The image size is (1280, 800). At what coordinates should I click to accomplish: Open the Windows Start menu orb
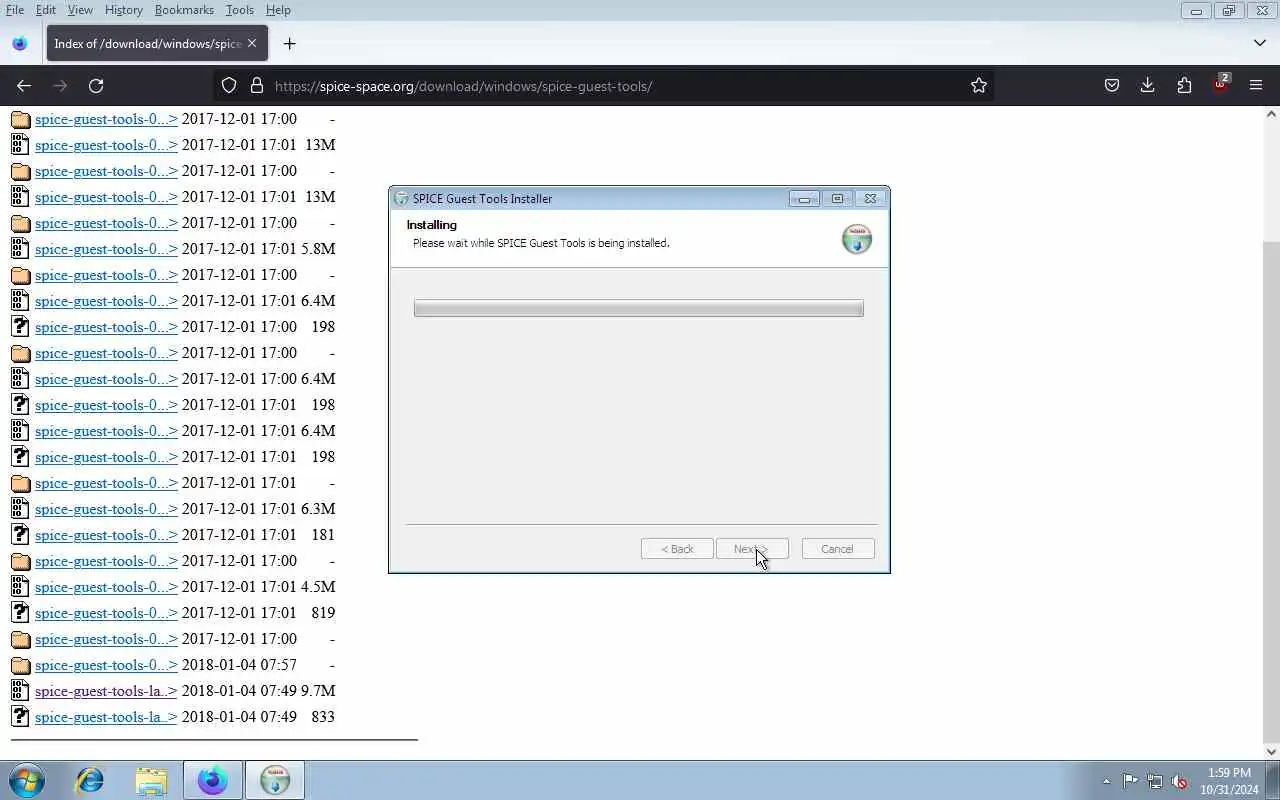(x=27, y=780)
